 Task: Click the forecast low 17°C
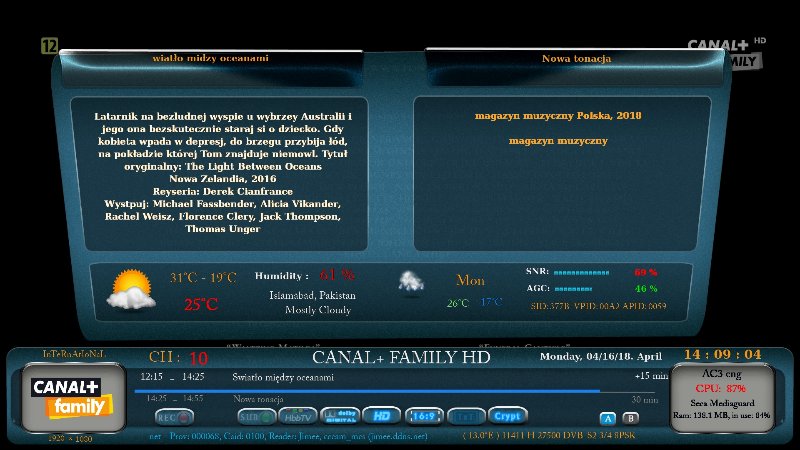click(x=491, y=302)
